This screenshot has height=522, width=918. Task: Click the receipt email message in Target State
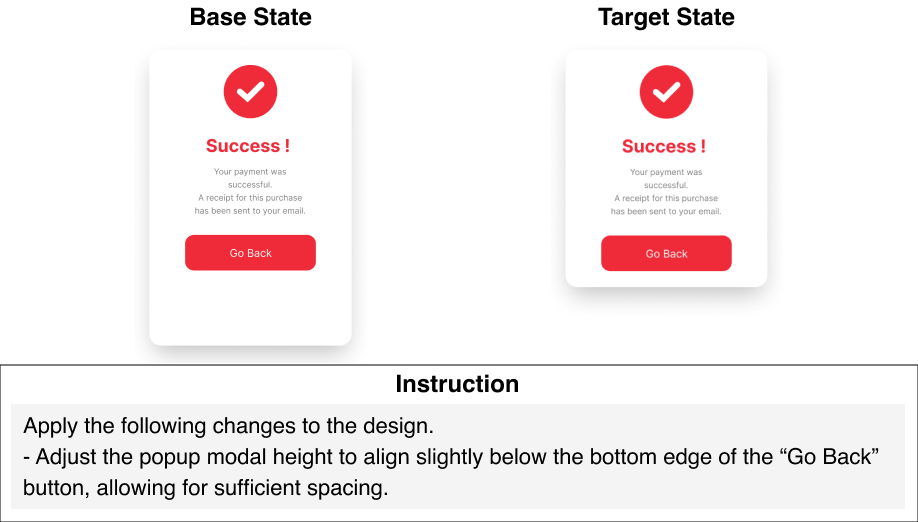[x=666, y=205]
